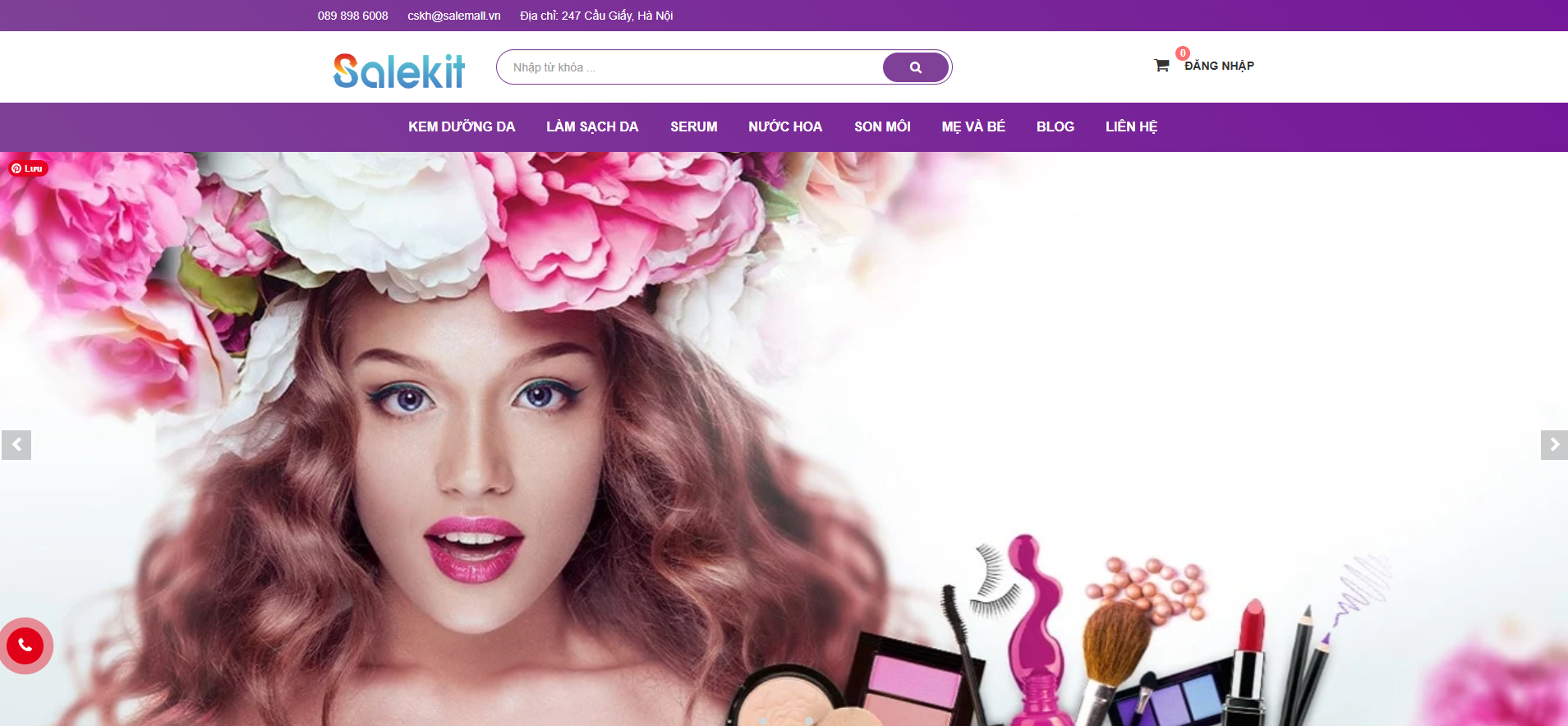1568x726 pixels.
Task: Click the Salekit logo
Action: (x=399, y=71)
